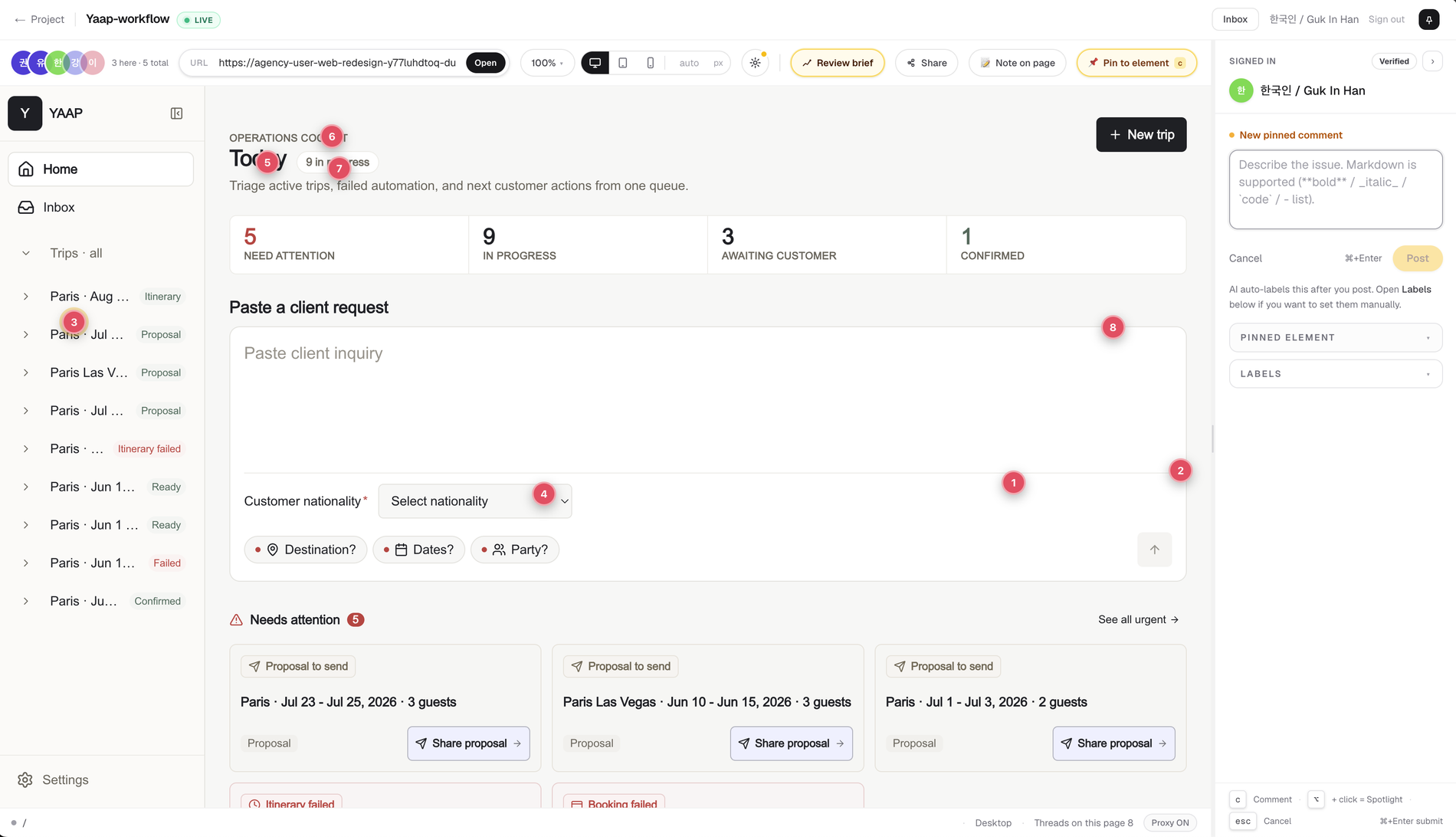Click Proposal to send tag on Jul 23 card

pyautogui.click(x=298, y=666)
